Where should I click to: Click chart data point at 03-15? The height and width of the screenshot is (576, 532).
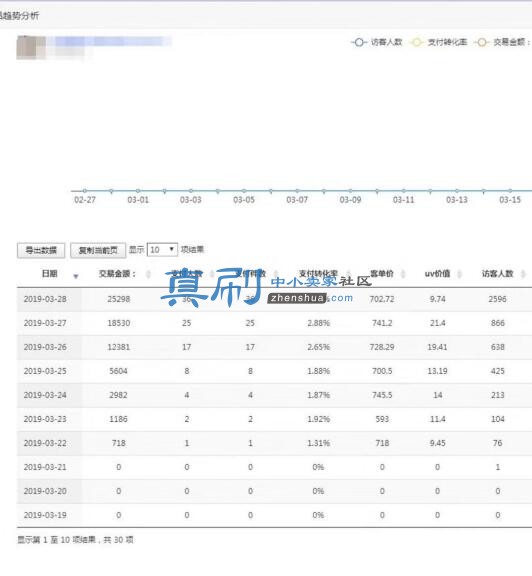click(x=510, y=191)
